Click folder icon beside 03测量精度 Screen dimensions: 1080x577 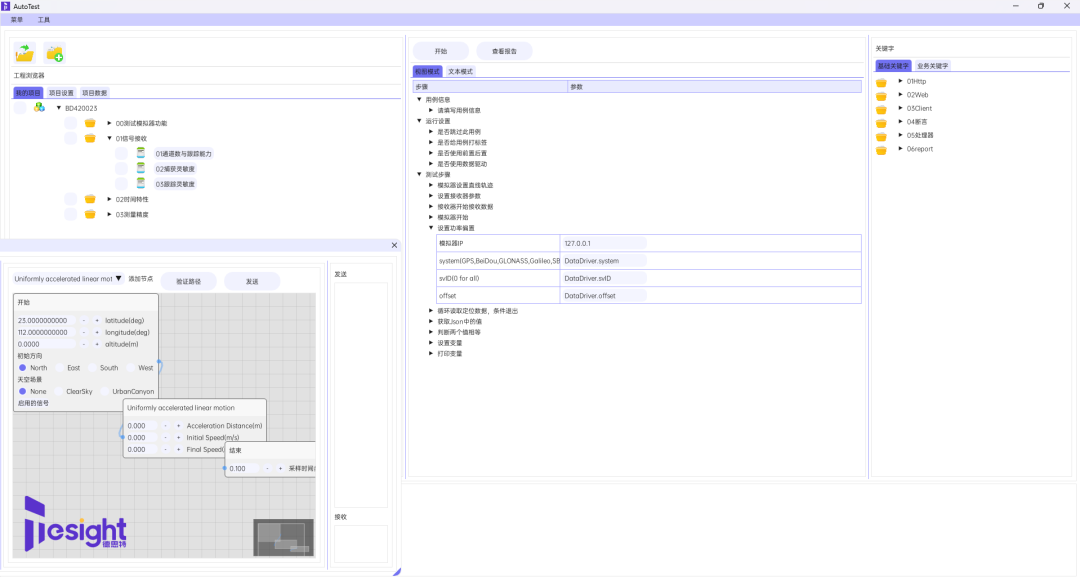pos(90,214)
